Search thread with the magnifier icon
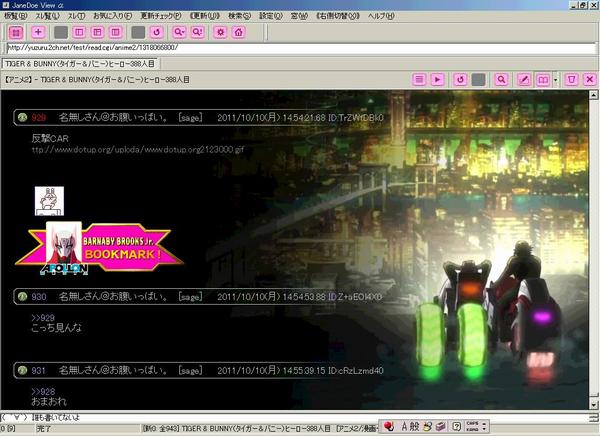 click(x=501, y=80)
